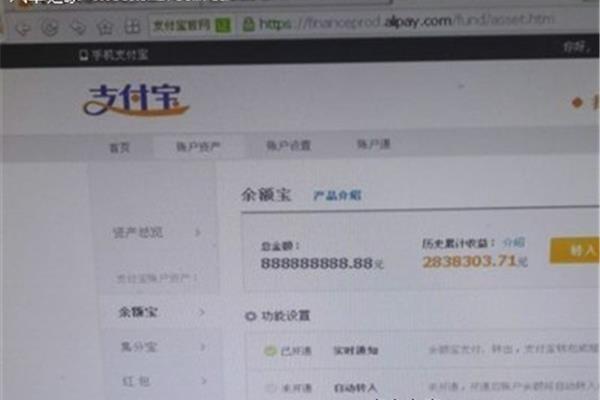The height and width of the screenshot is (400, 600).
Task: Open the 首页 tab
Action: (120, 147)
